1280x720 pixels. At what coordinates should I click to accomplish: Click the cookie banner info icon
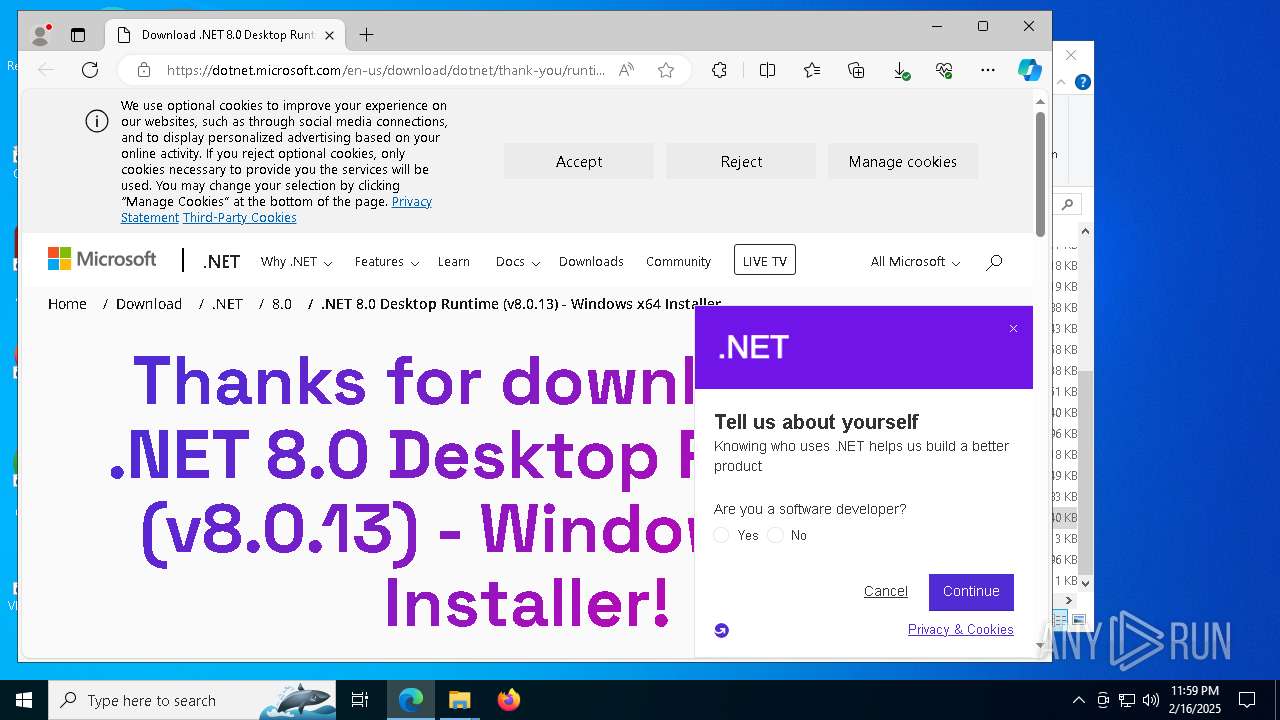(96, 122)
